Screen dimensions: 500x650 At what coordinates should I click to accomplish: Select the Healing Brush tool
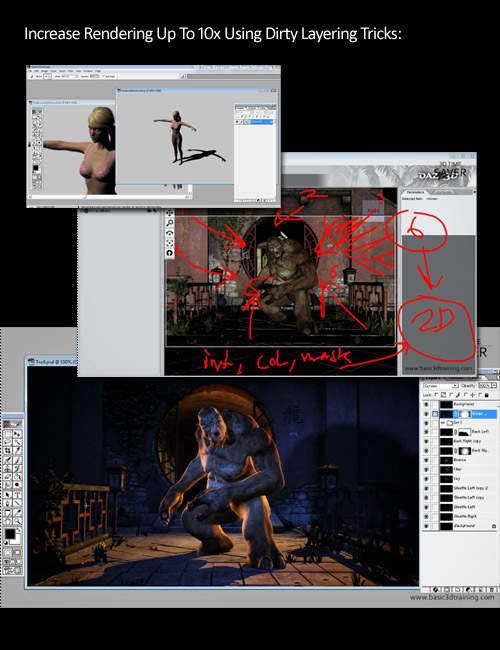7,460
